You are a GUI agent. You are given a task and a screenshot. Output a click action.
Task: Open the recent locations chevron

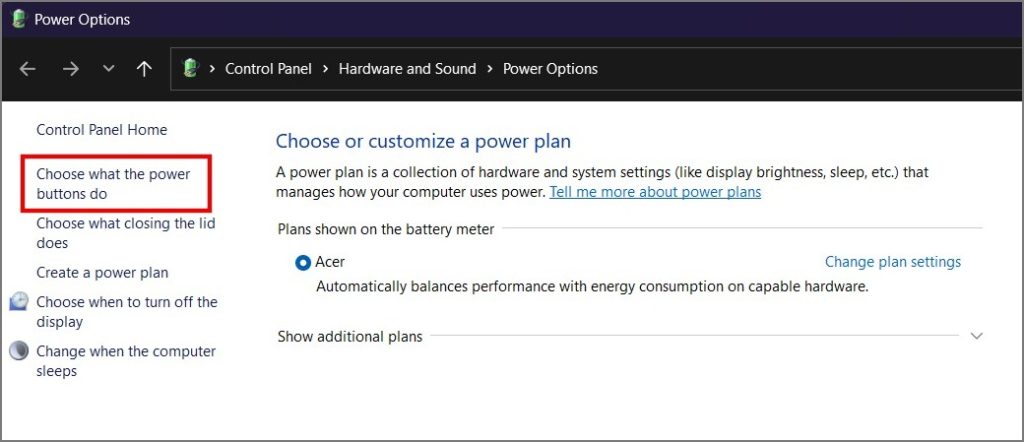(108, 69)
